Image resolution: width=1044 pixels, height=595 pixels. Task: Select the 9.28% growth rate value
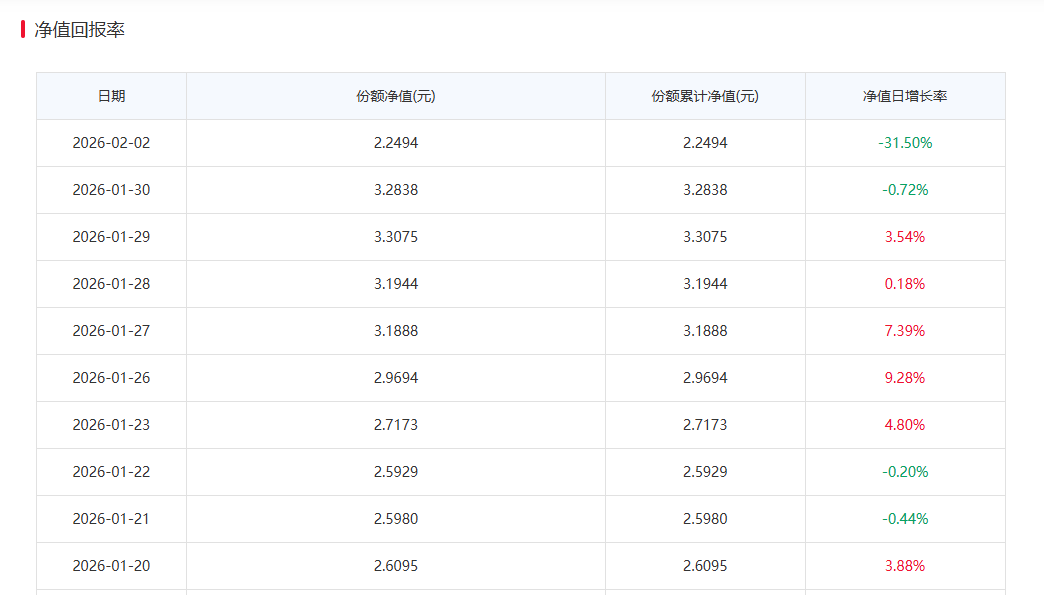pos(905,378)
